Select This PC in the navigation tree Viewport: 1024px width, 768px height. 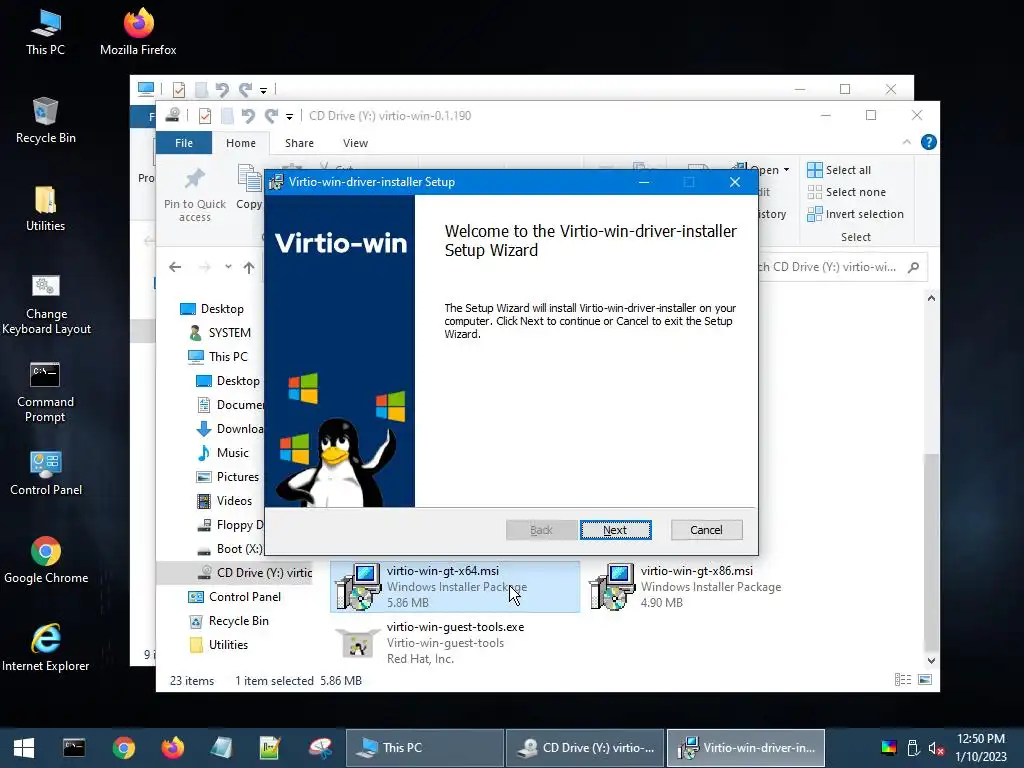point(218,357)
